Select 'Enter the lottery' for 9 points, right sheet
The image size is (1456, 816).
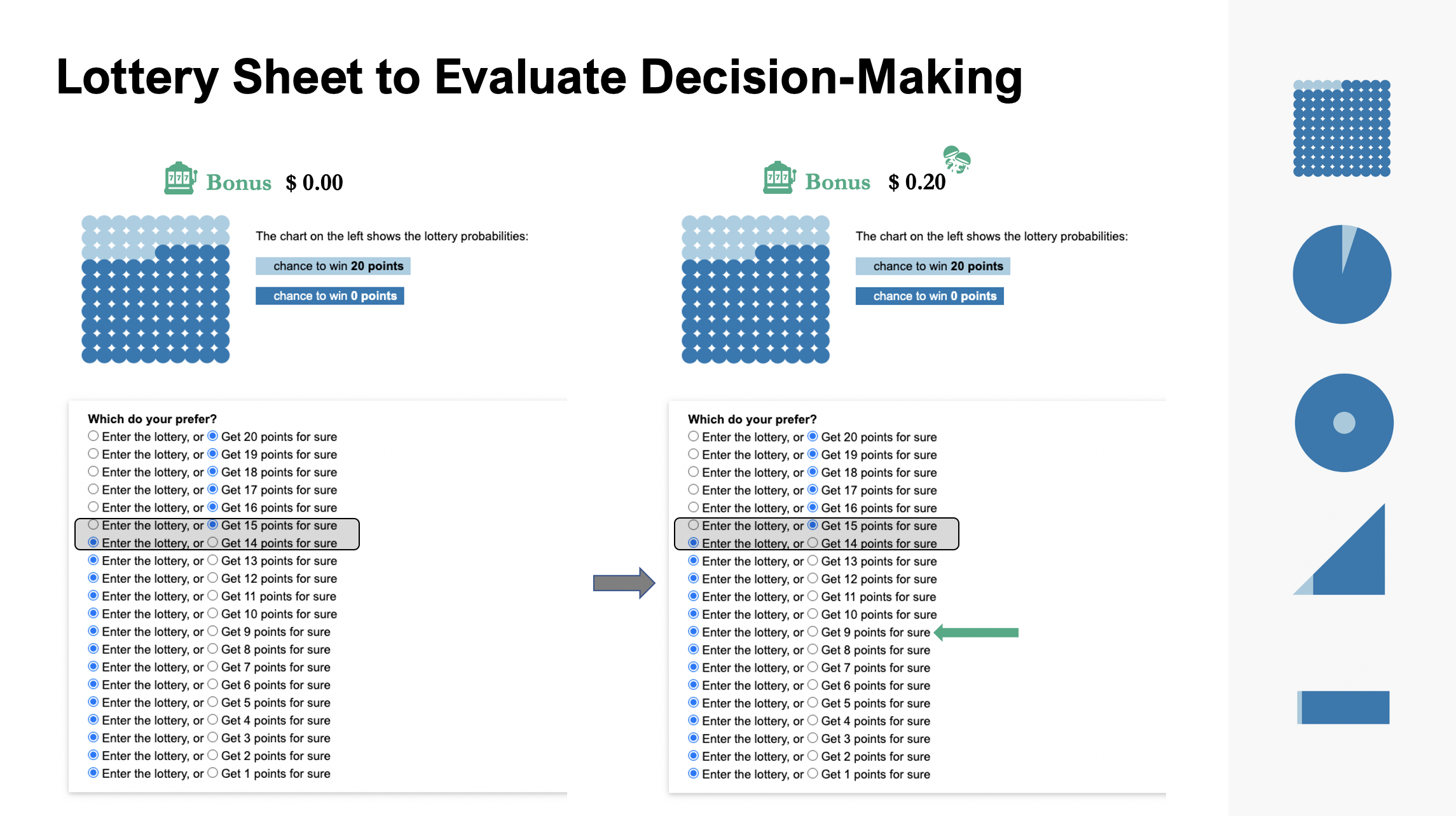pos(693,632)
